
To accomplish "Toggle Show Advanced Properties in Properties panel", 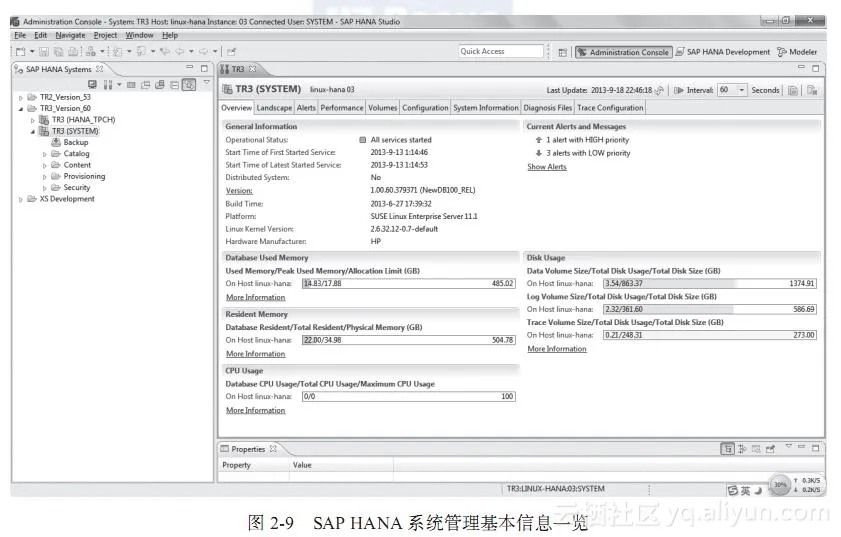I will 742,449.
